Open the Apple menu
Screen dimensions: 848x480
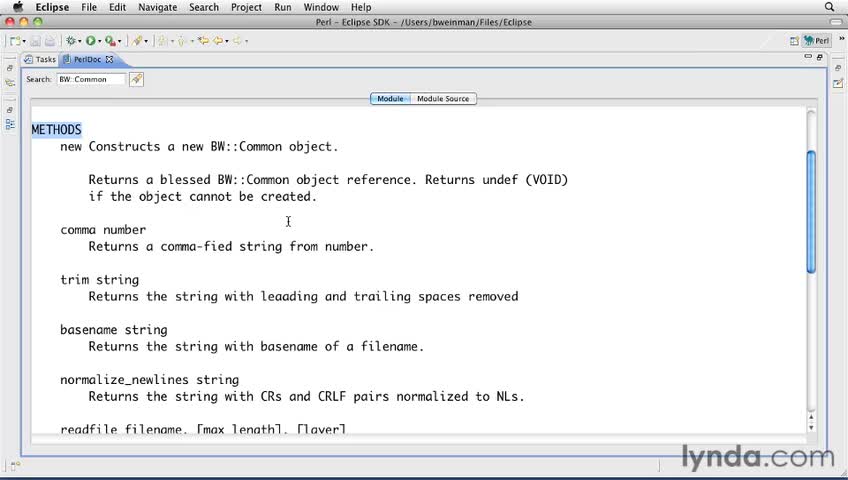pos(18,7)
